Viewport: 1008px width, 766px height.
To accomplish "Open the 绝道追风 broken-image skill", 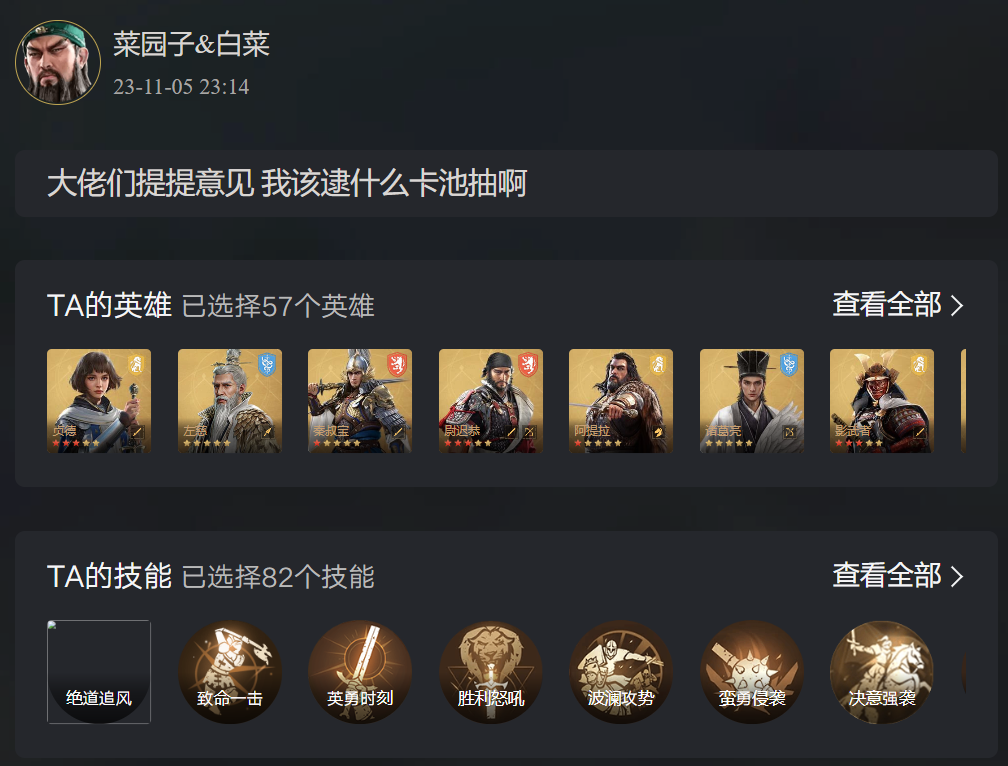I will pyautogui.click(x=99, y=672).
